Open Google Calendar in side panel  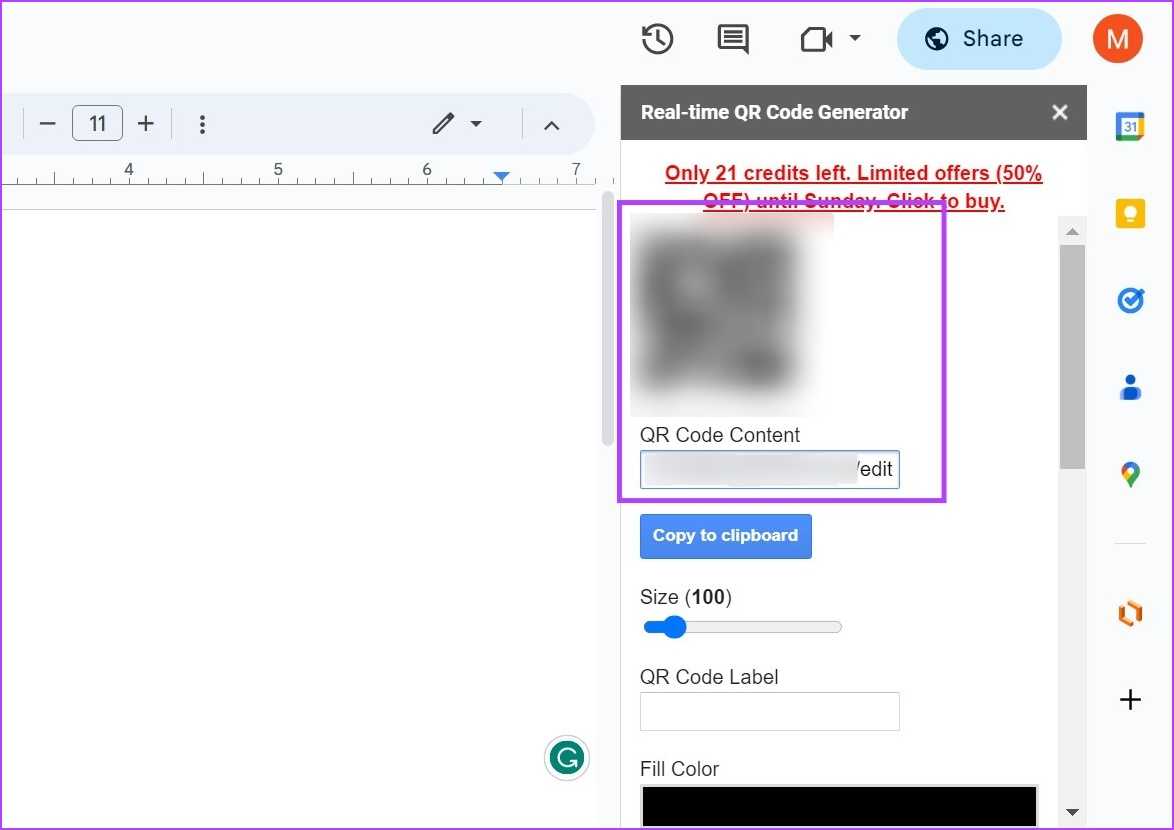point(1130,127)
